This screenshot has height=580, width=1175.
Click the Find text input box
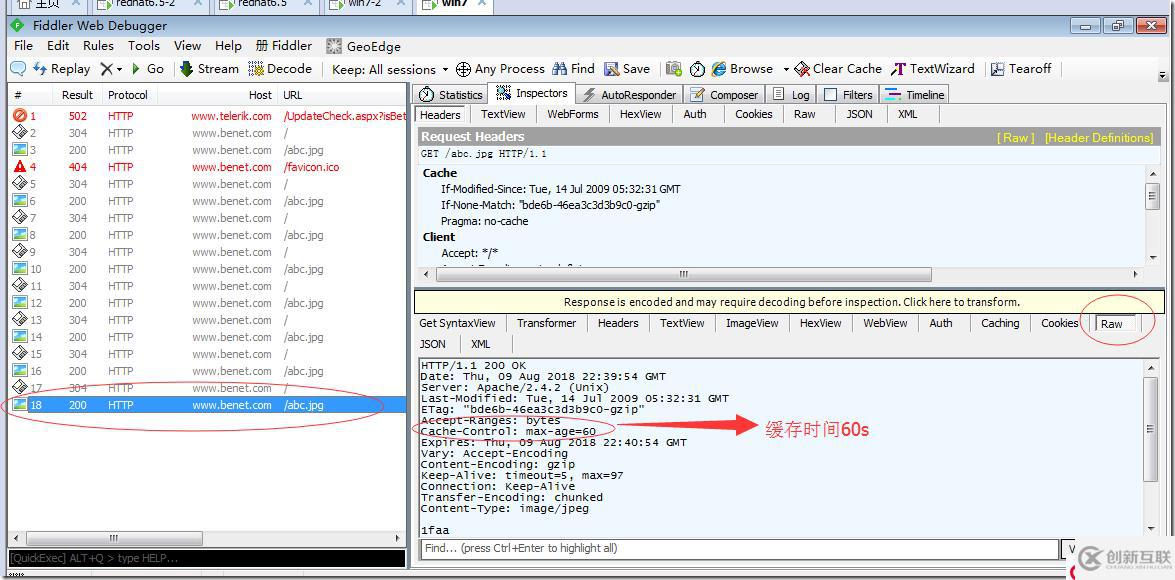pyautogui.click(x=738, y=548)
